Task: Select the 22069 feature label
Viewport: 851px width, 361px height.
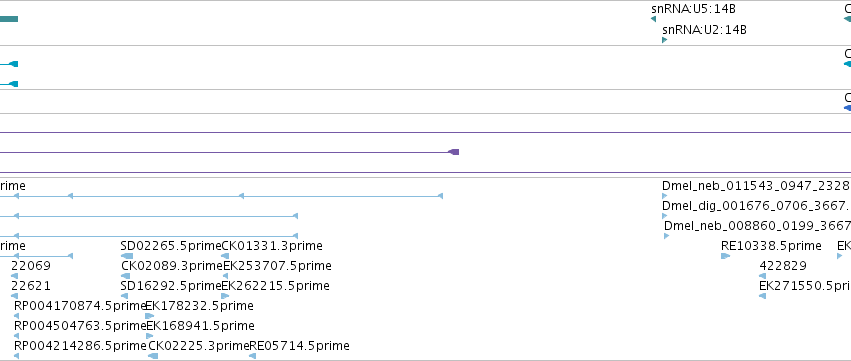Action: [31, 266]
